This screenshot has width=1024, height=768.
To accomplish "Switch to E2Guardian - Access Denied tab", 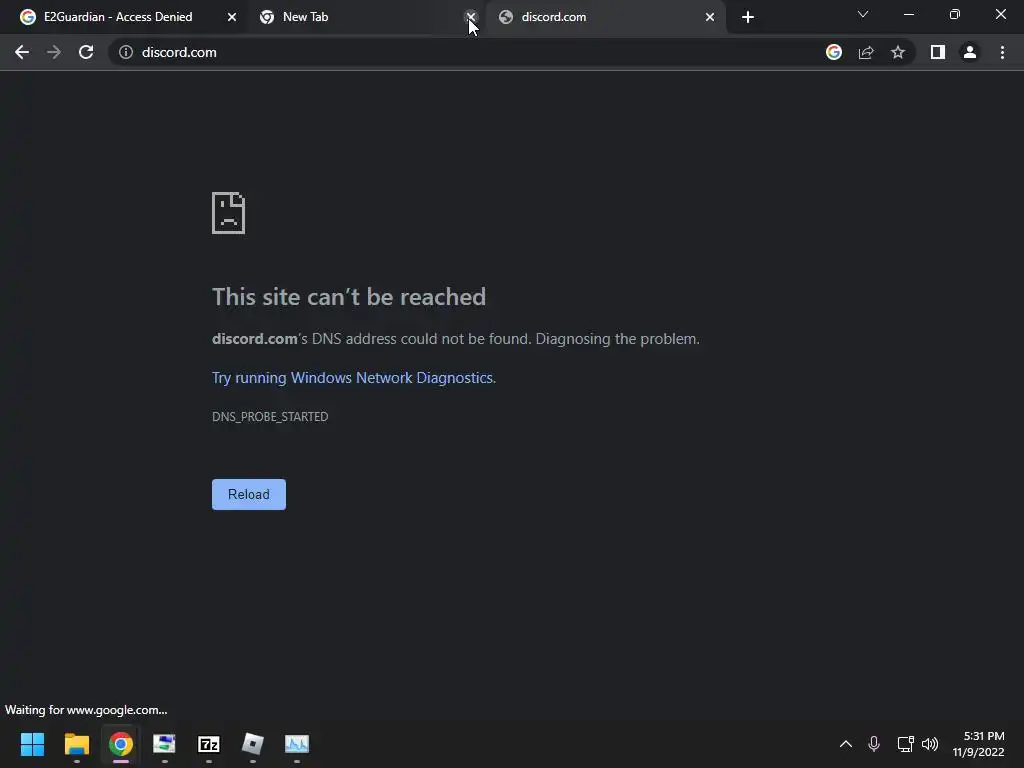I will [x=118, y=17].
